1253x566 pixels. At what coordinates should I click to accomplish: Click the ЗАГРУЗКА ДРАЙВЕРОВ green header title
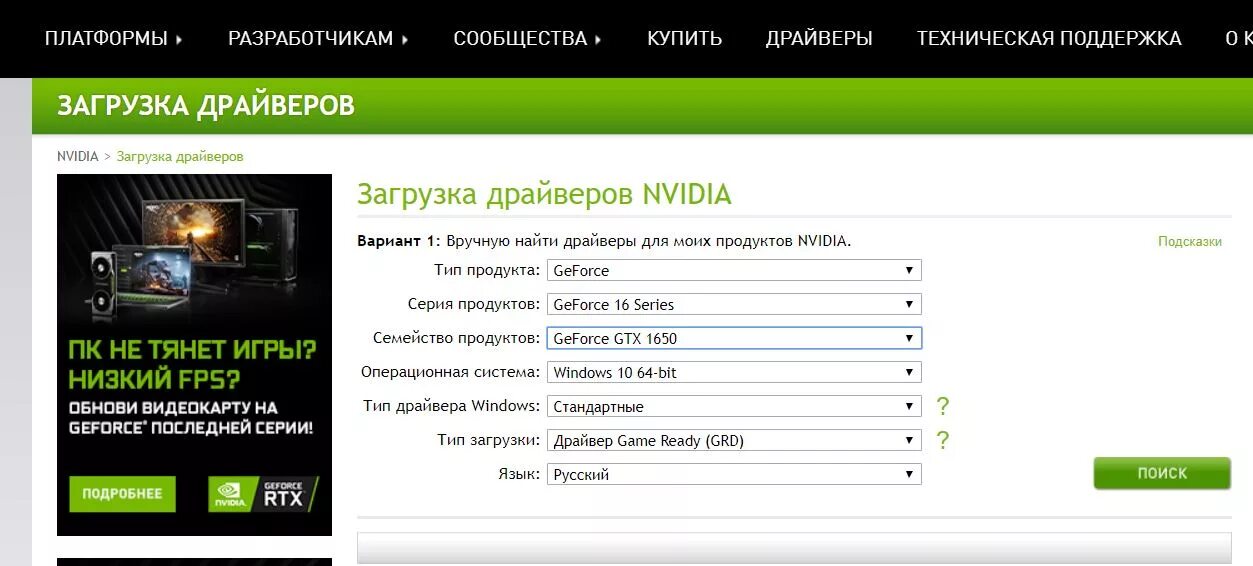pyautogui.click(x=206, y=106)
